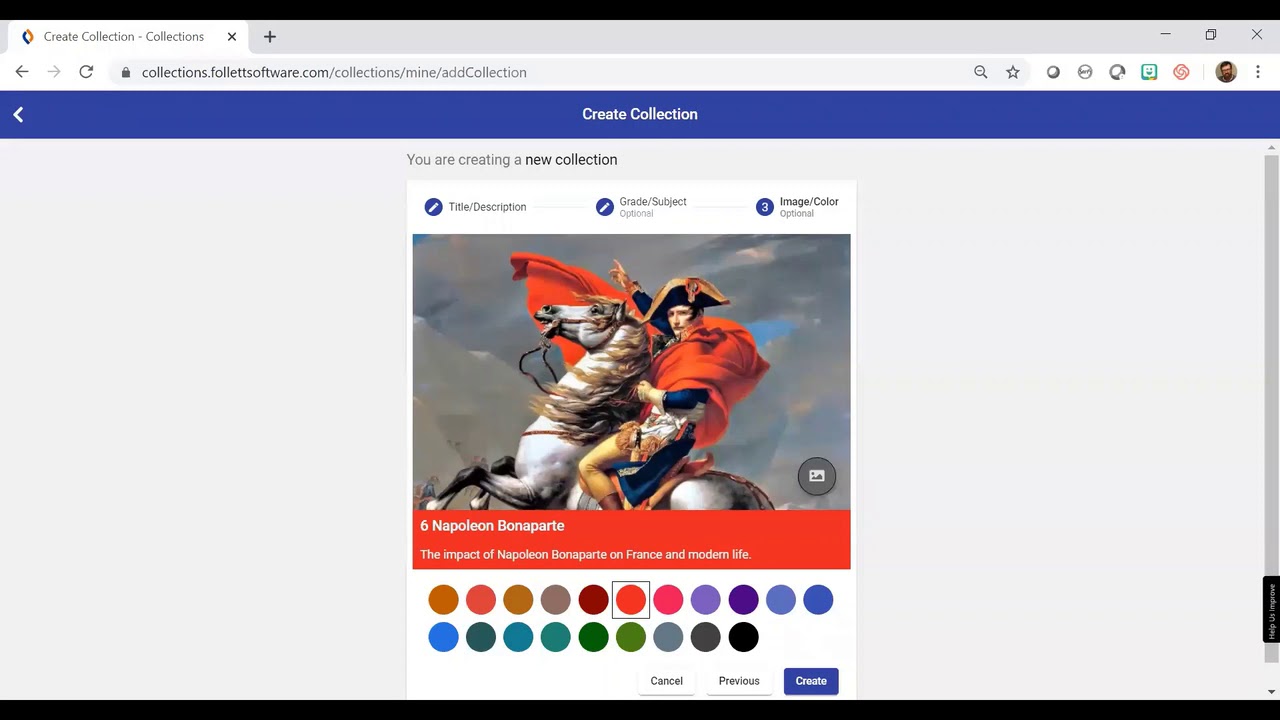
Task: Click the Title/Description step pencil icon
Action: click(x=433, y=207)
